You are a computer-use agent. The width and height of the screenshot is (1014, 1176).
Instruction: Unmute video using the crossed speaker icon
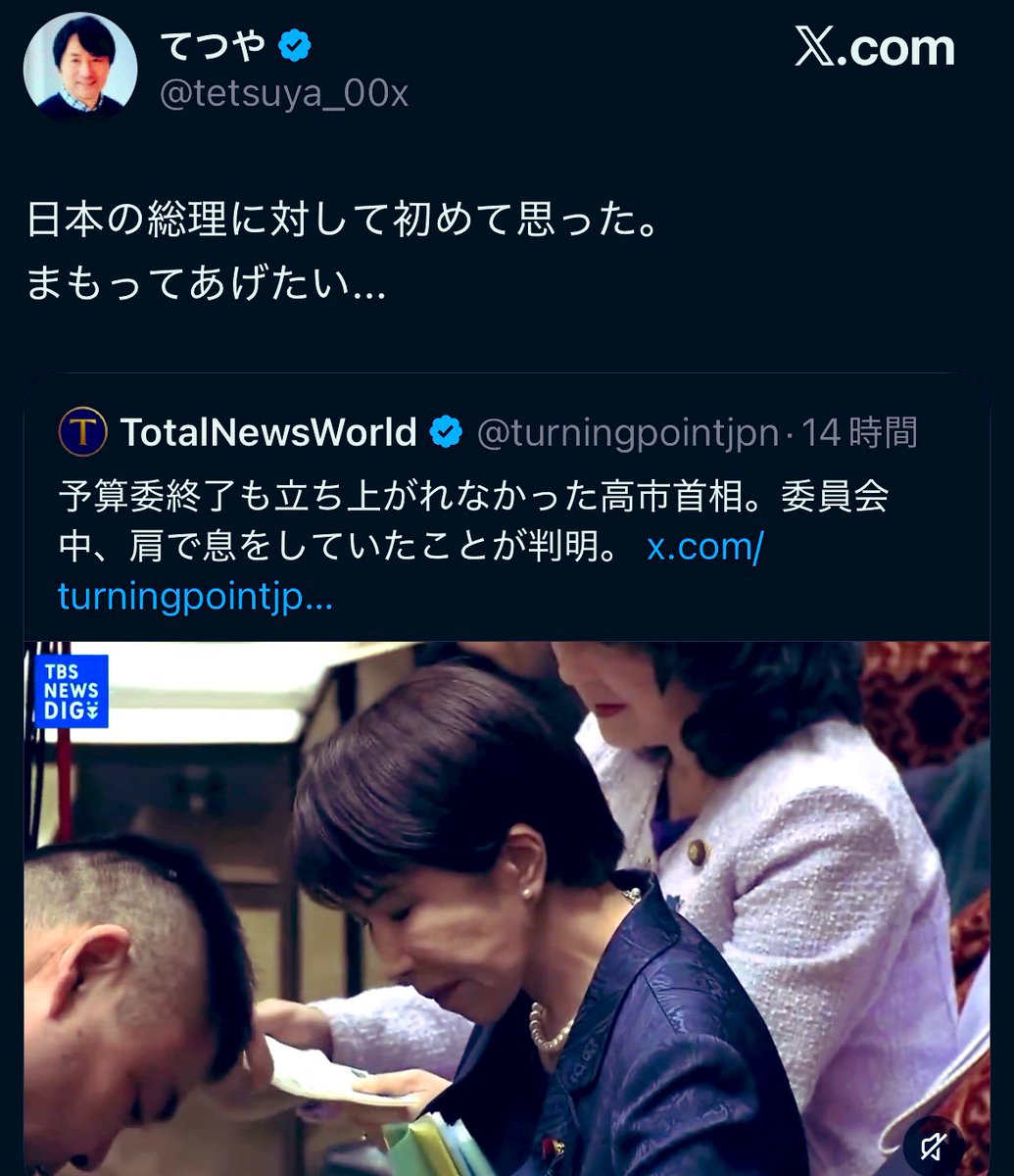pos(934,1144)
